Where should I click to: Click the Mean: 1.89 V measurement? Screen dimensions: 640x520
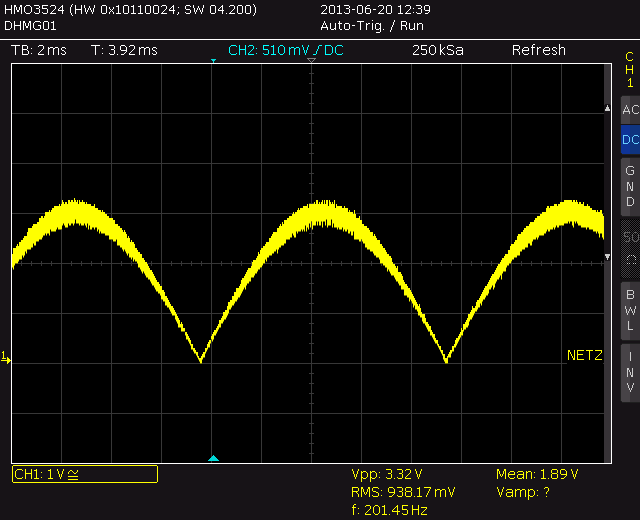[x=537, y=474]
